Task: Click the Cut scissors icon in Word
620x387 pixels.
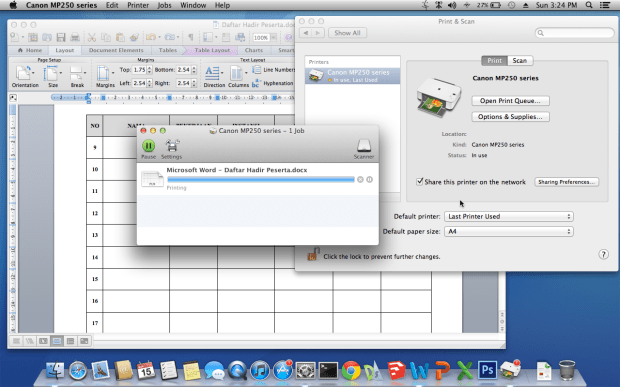Action: coord(92,38)
